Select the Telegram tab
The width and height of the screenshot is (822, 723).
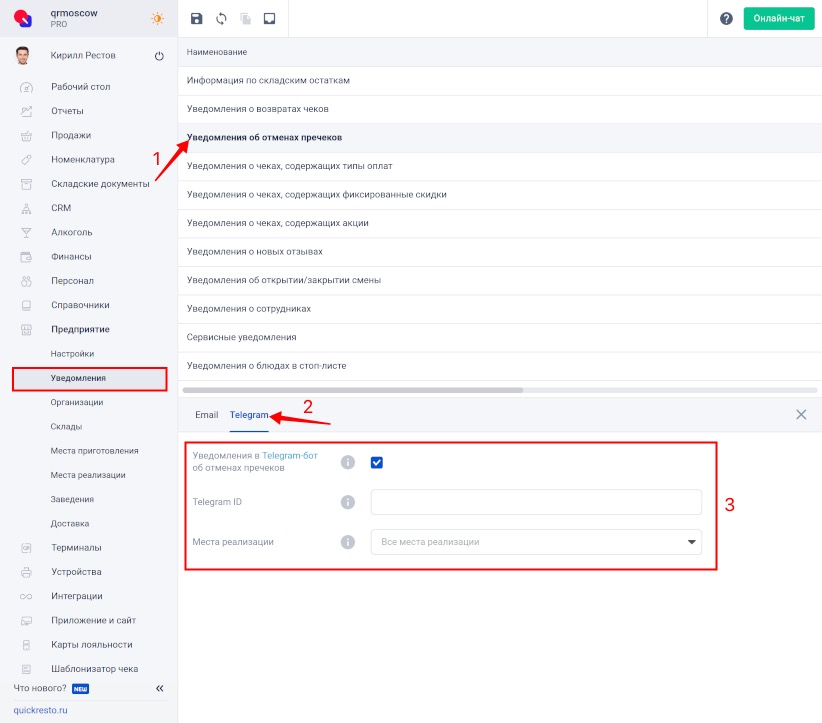click(249, 415)
